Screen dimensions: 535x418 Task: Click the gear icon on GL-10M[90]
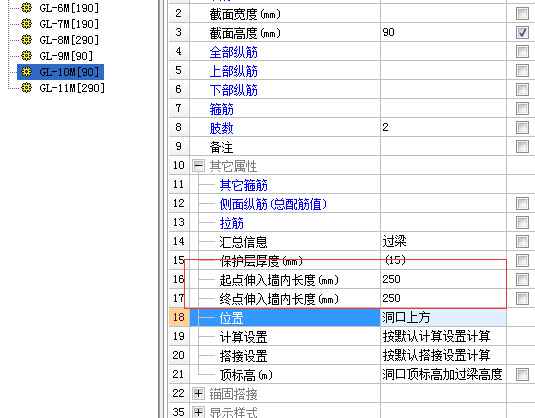click(26, 72)
